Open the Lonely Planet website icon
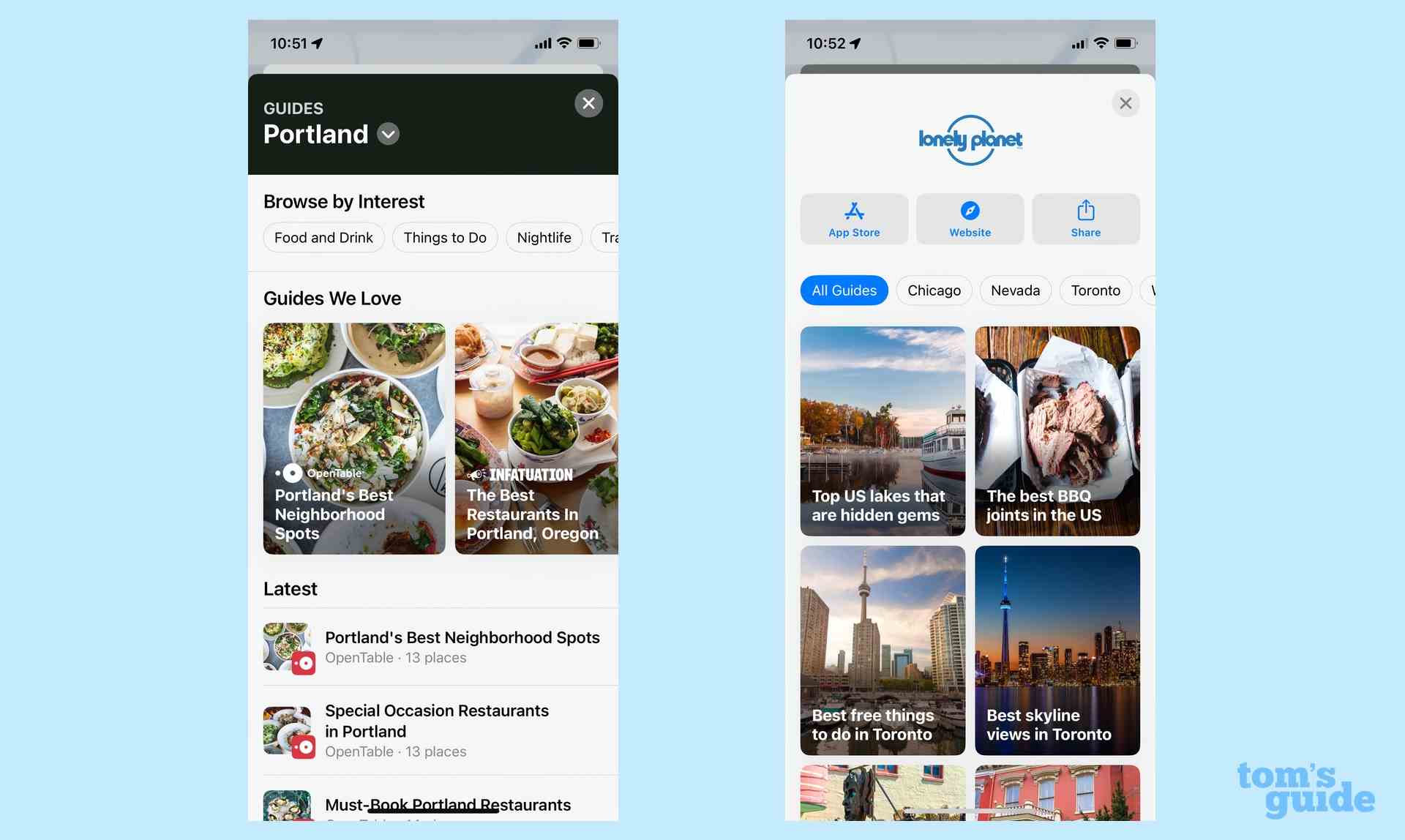Screen dimensions: 1405x840 click(969, 219)
